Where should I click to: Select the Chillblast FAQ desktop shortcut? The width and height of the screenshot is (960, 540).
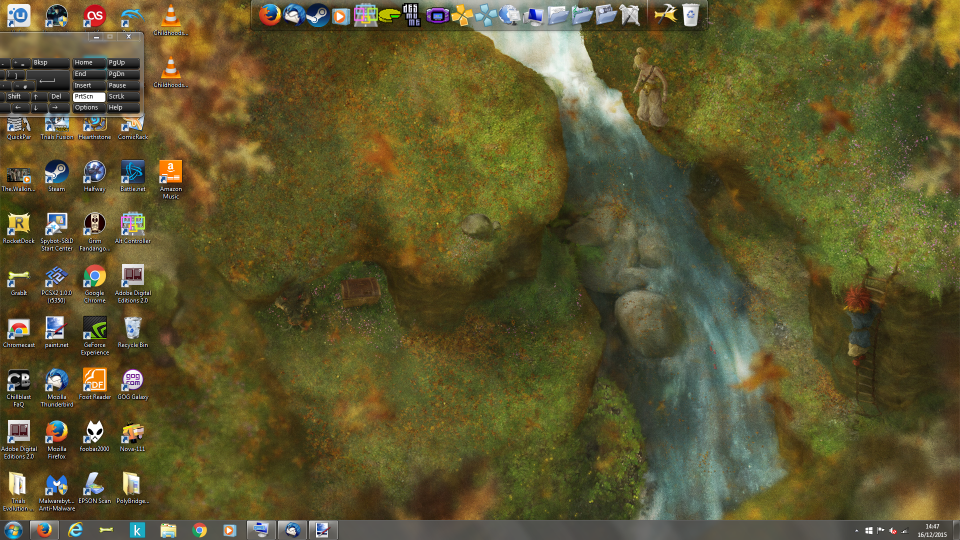(x=18, y=388)
